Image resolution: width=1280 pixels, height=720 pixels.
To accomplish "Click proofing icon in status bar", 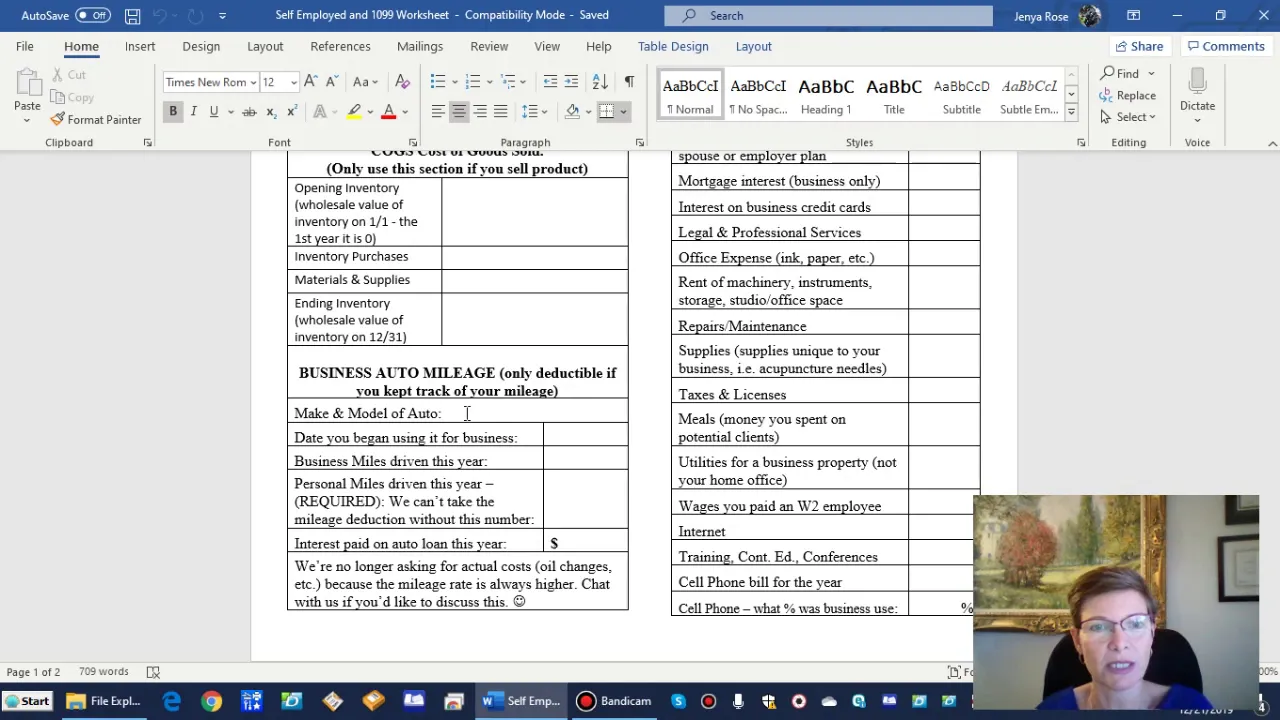I will coord(153,672).
